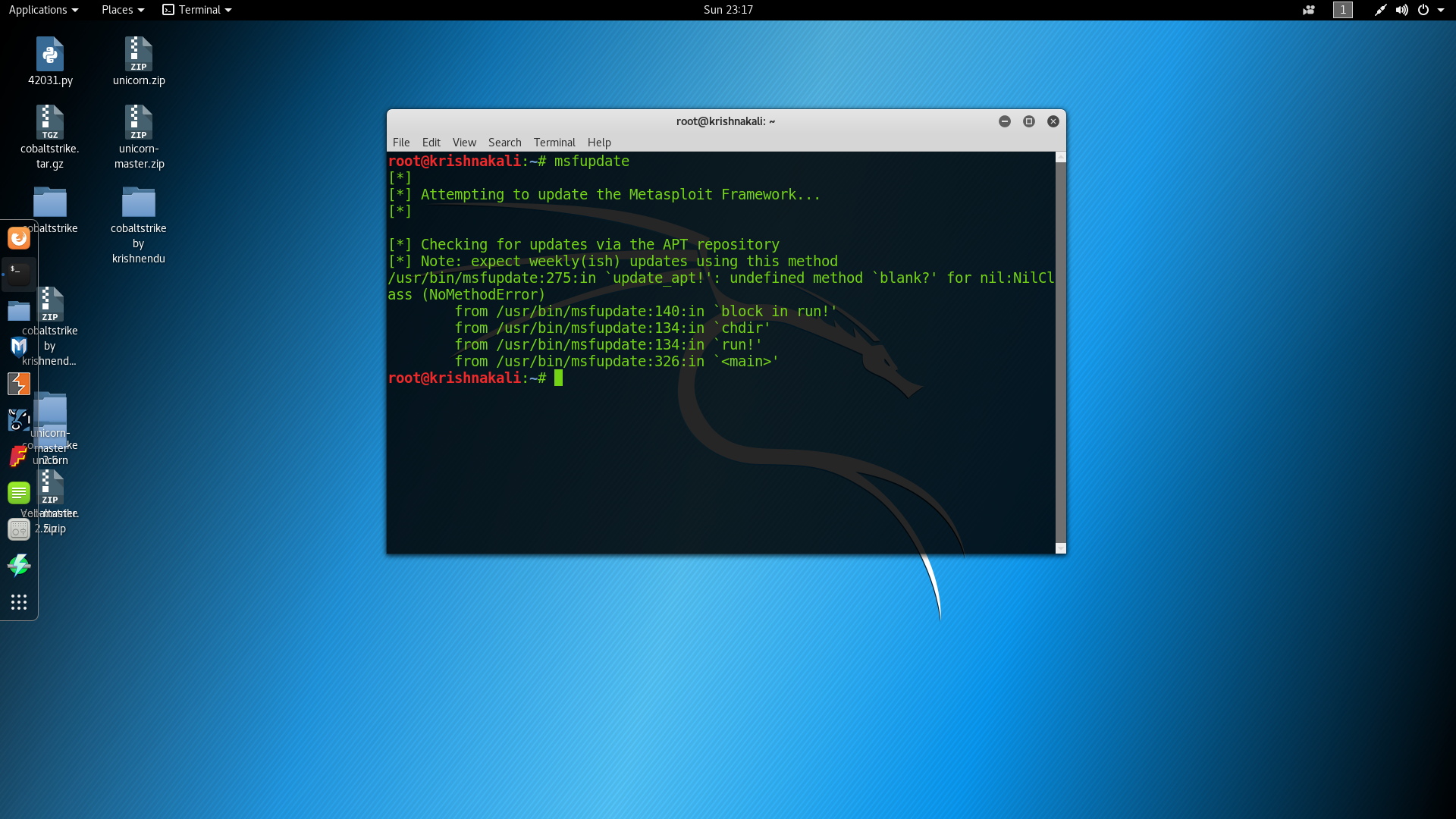Image resolution: width=1456 pixels, height=819 pixels.
Task: Open Faraday red F icon in dock
Action: (19, 457)
